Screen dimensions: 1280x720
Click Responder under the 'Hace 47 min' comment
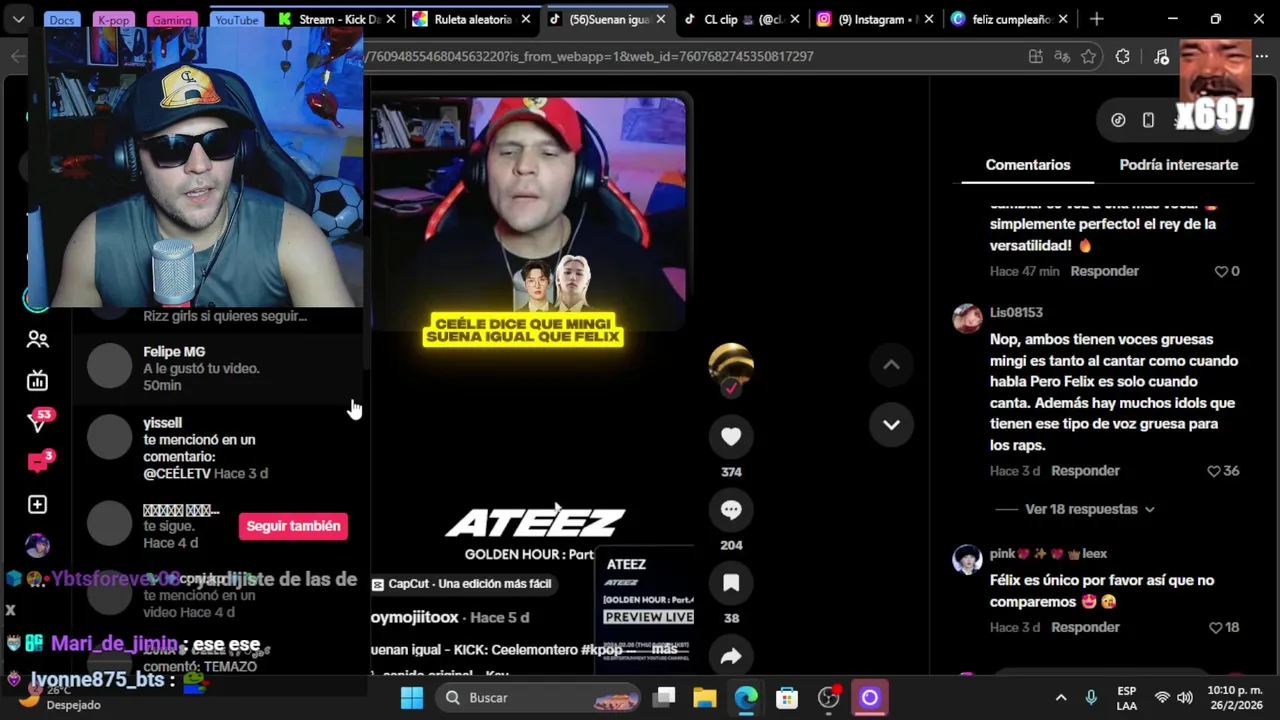click(1104, 271)
